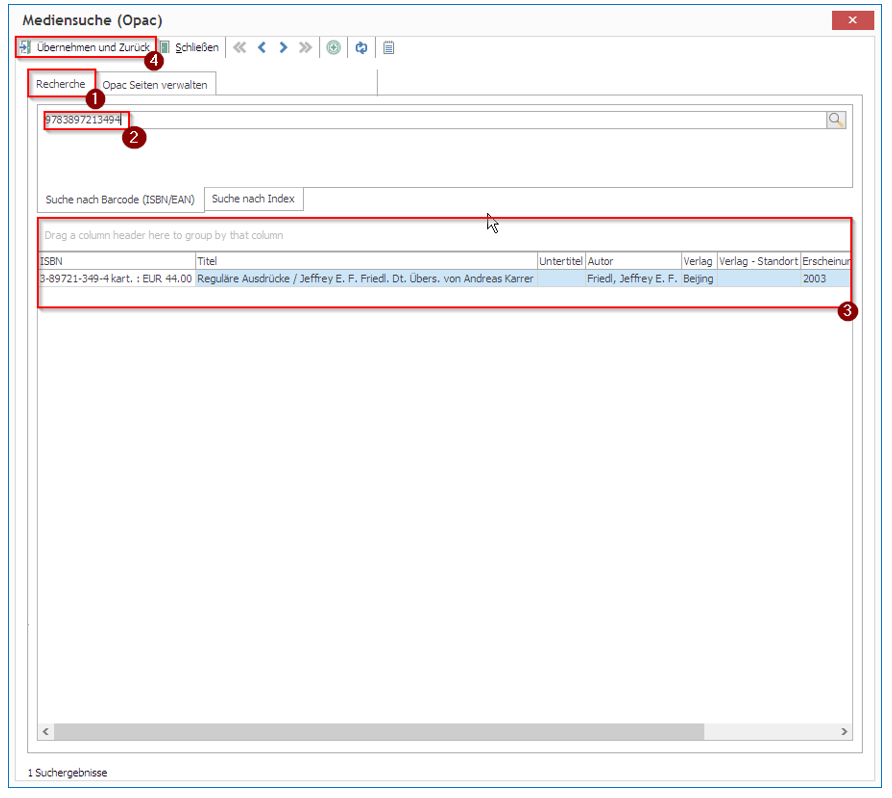The width and height of the screenshot is (892, 798).
Task: Click the blue refresh arrows icon
Action: pos(361,48)
